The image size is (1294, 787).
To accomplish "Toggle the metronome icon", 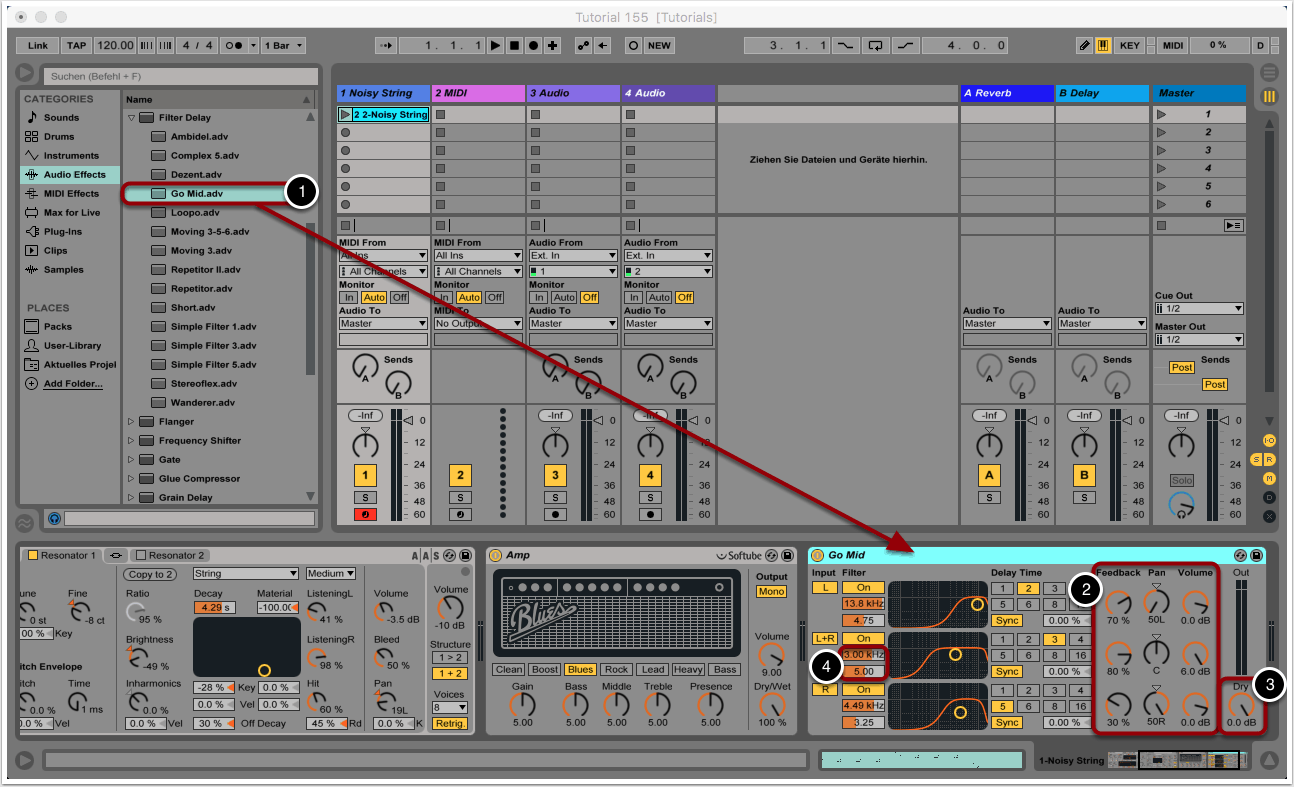I will (x=234, y=46).
